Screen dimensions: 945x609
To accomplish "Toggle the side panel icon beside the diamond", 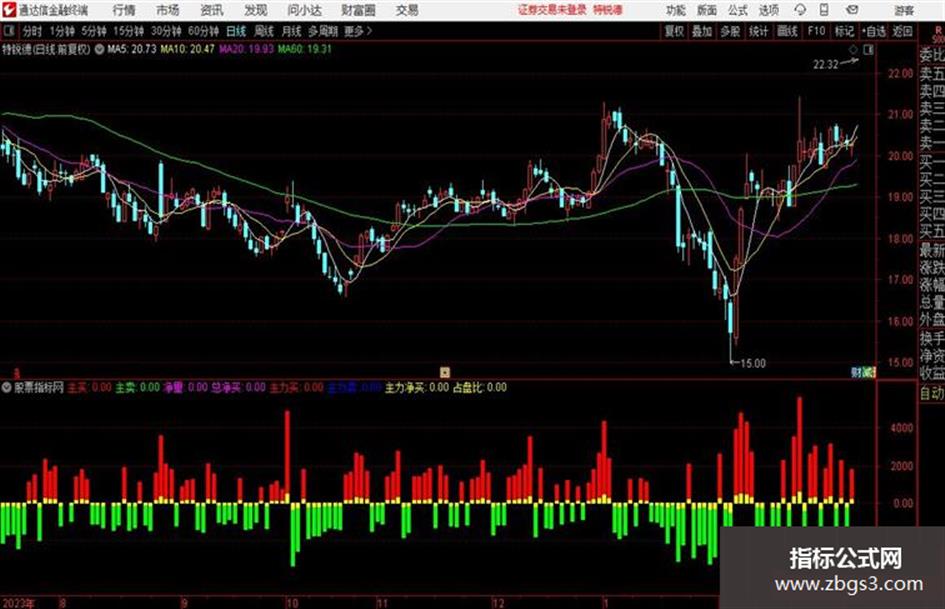I will click(x=868, y=50).
